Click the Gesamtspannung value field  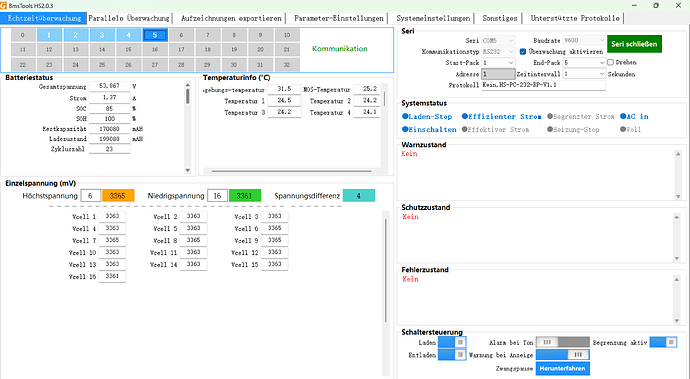[x=110, y=86]
